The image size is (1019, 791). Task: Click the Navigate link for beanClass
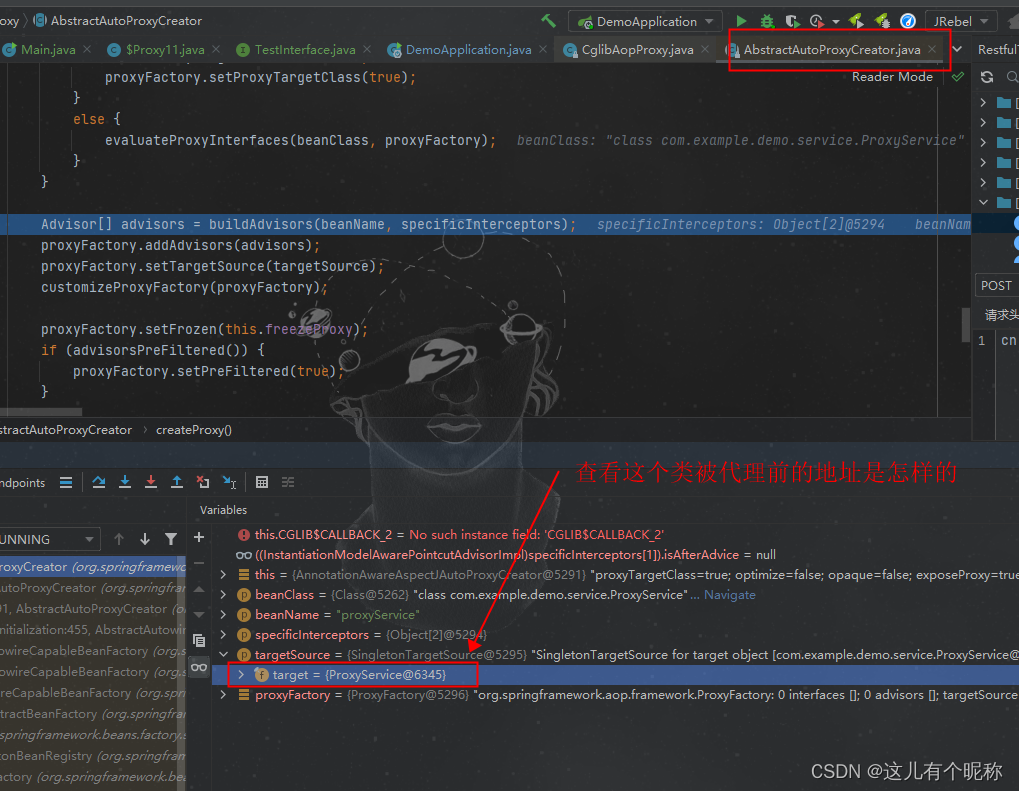tap(729, 595)
